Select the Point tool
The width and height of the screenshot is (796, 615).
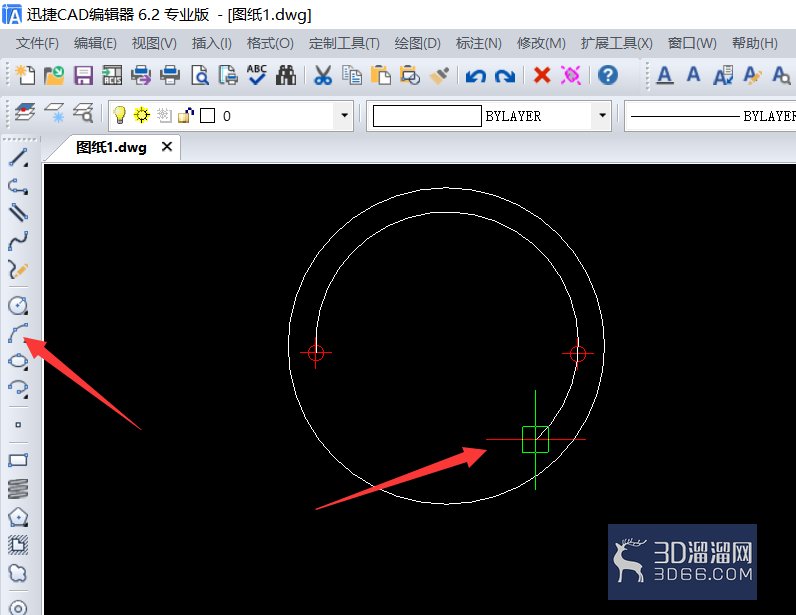tap(18, 425)
